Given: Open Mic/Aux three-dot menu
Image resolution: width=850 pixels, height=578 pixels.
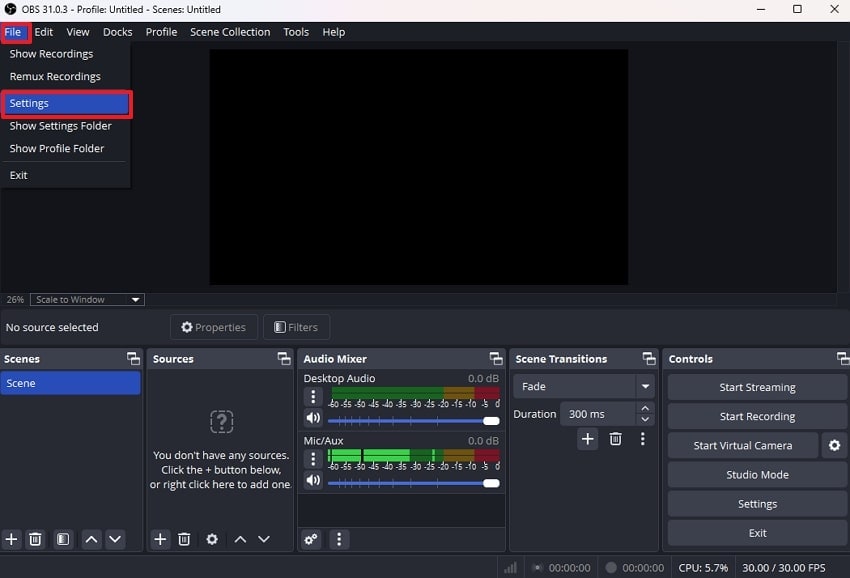Looking at the screenshot, I should point(313,459).
